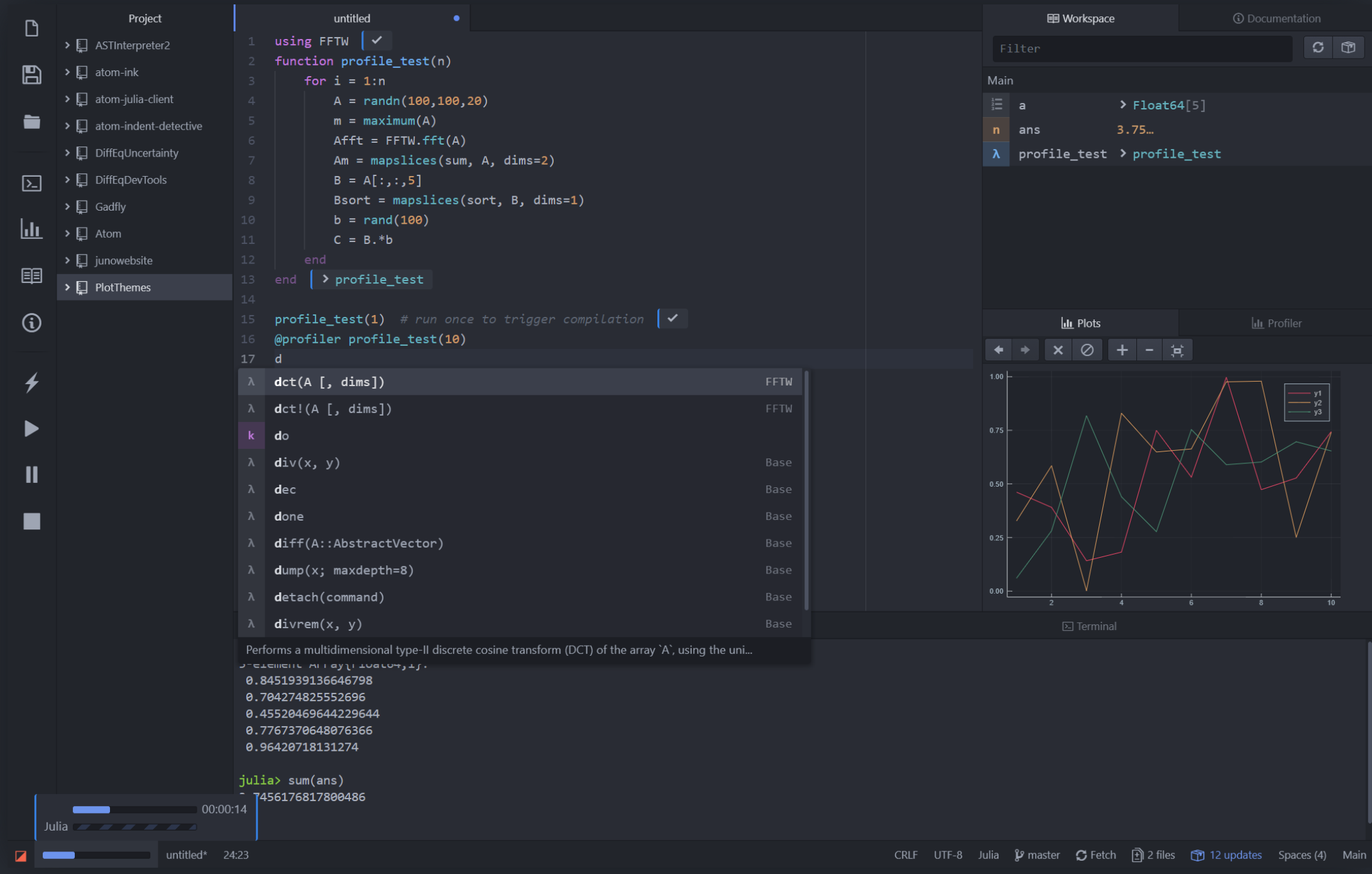The height and width of the screenshot is (874, 1372).
Task: Click the master git branch indicator
Action: coord(1037,855)
